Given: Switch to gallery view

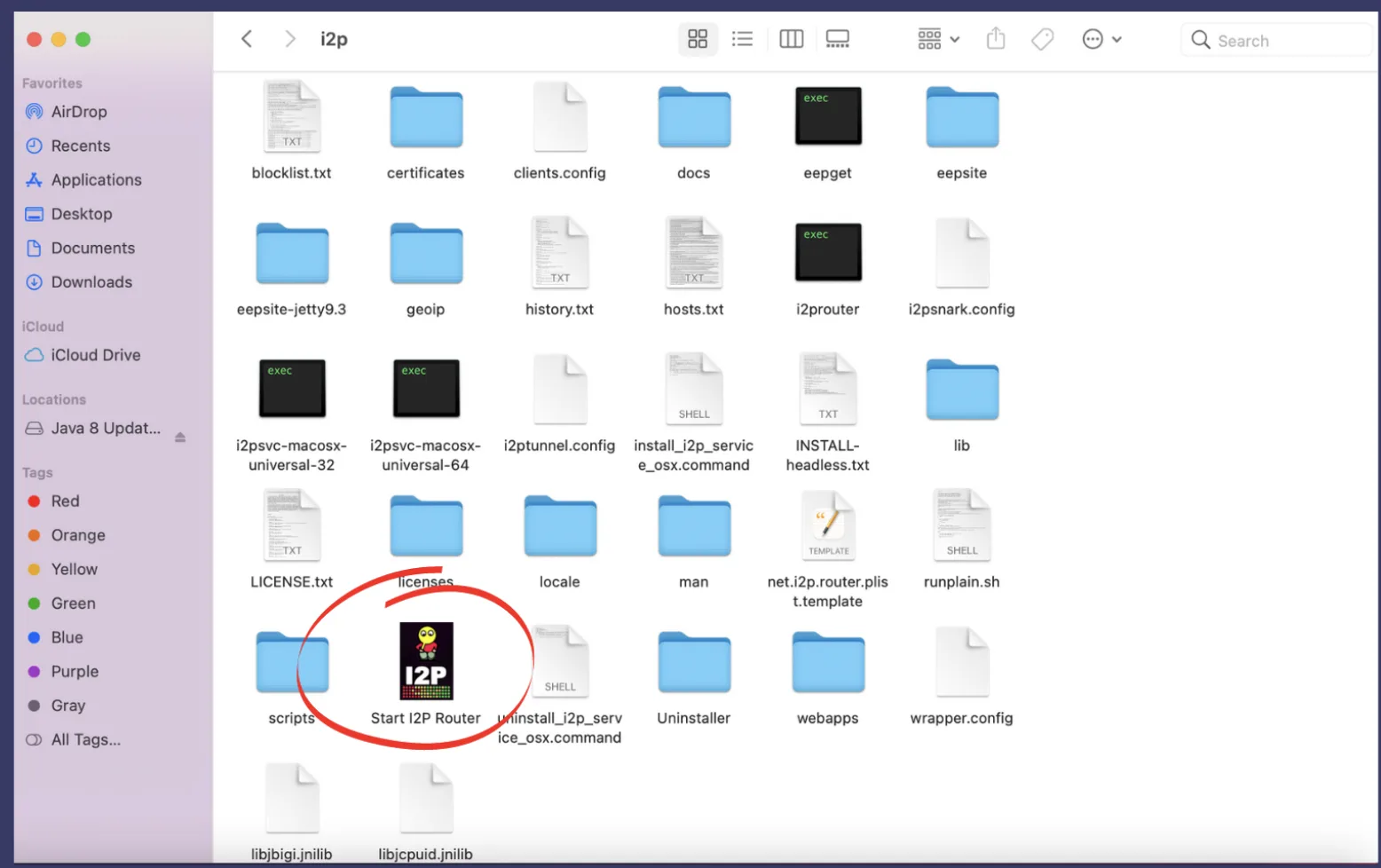Looking at the screenshot, I should pyautogui.click(x=837, y=39).
